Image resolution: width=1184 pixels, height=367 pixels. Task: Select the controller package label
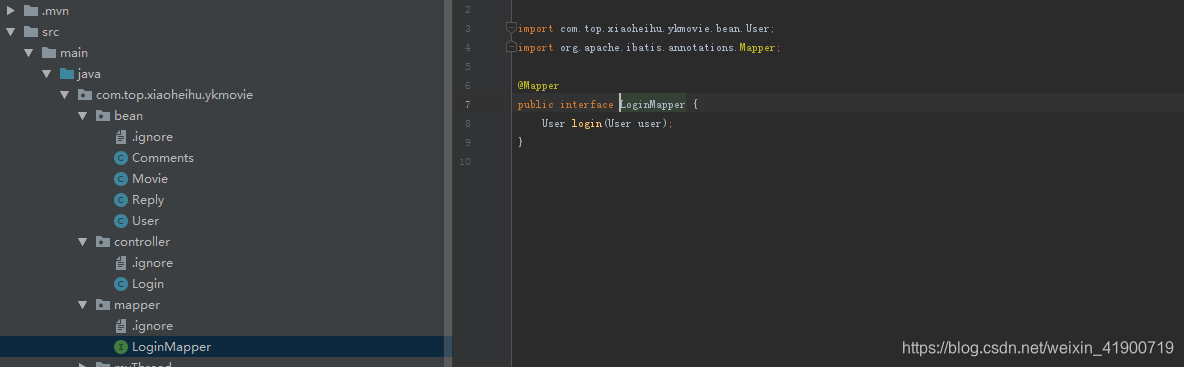(x=142, y=242)
